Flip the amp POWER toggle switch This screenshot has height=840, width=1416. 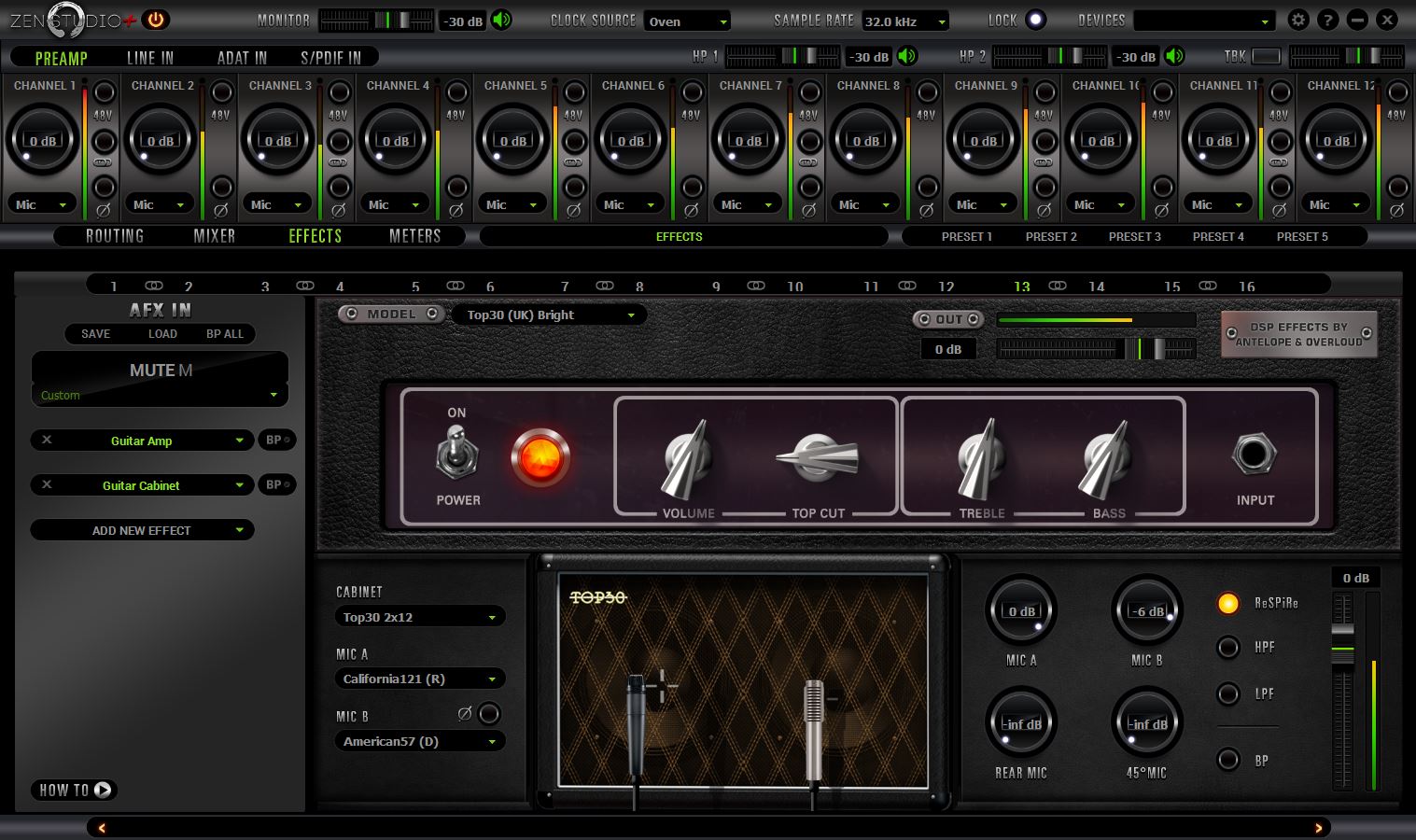pos(456,454)
